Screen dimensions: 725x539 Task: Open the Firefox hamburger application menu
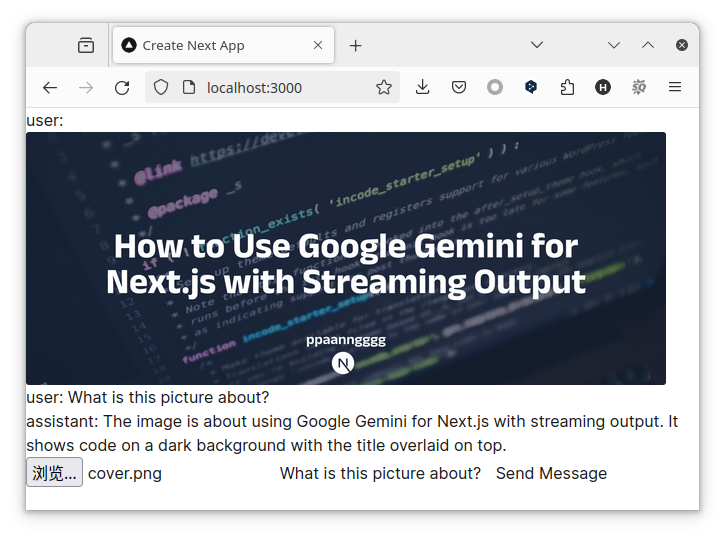tap(675, 87)
